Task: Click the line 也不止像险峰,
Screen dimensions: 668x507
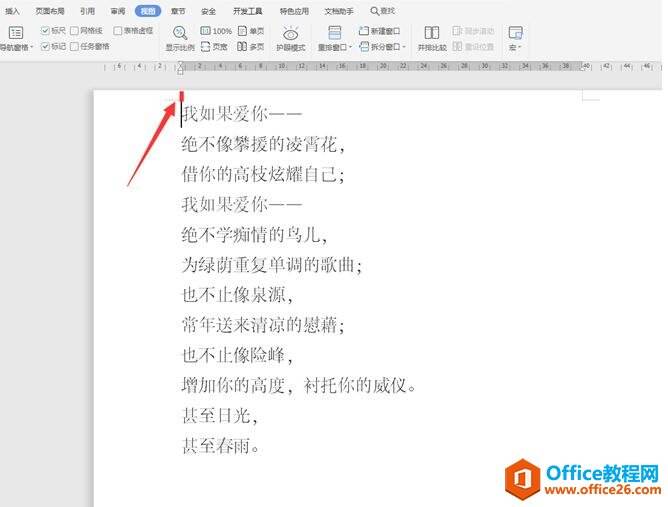Action: click(237, 355)
